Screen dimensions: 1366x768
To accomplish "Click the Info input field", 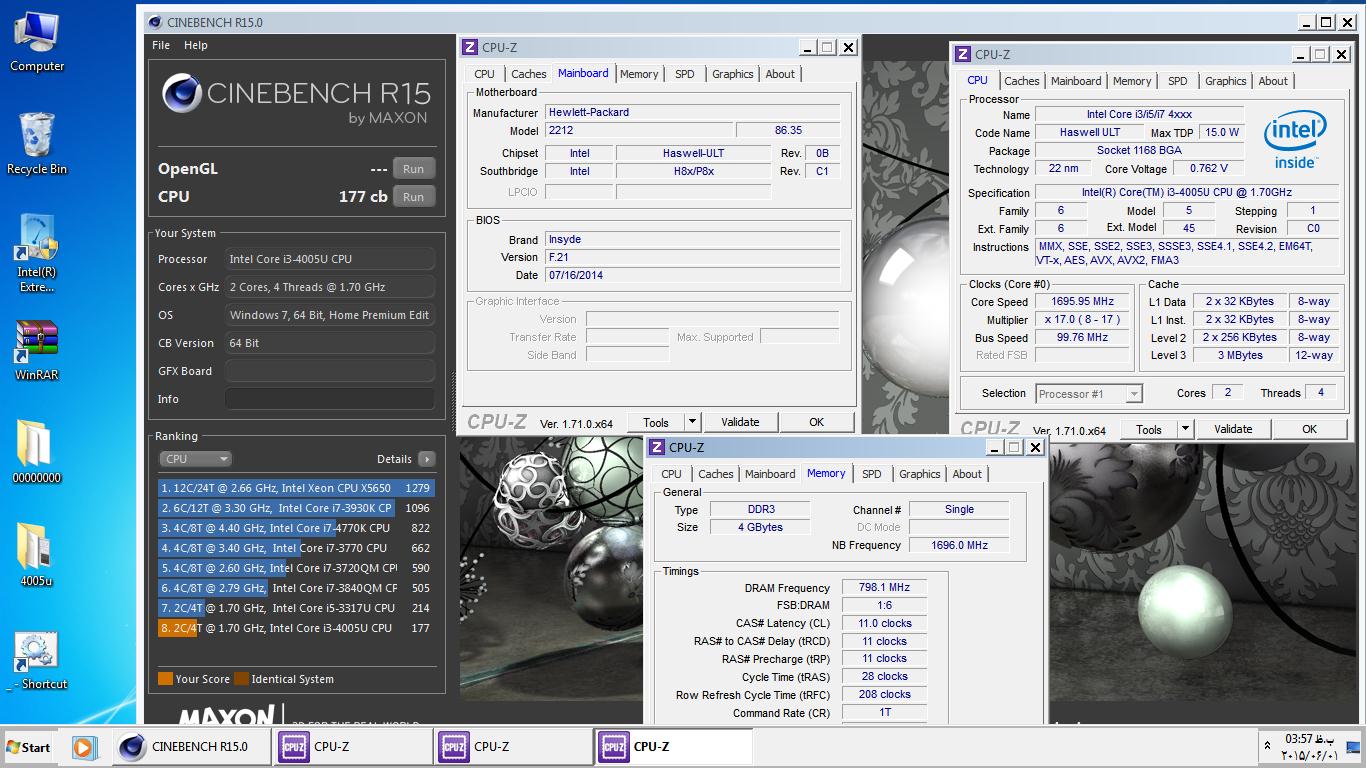I will click(330, 399).
